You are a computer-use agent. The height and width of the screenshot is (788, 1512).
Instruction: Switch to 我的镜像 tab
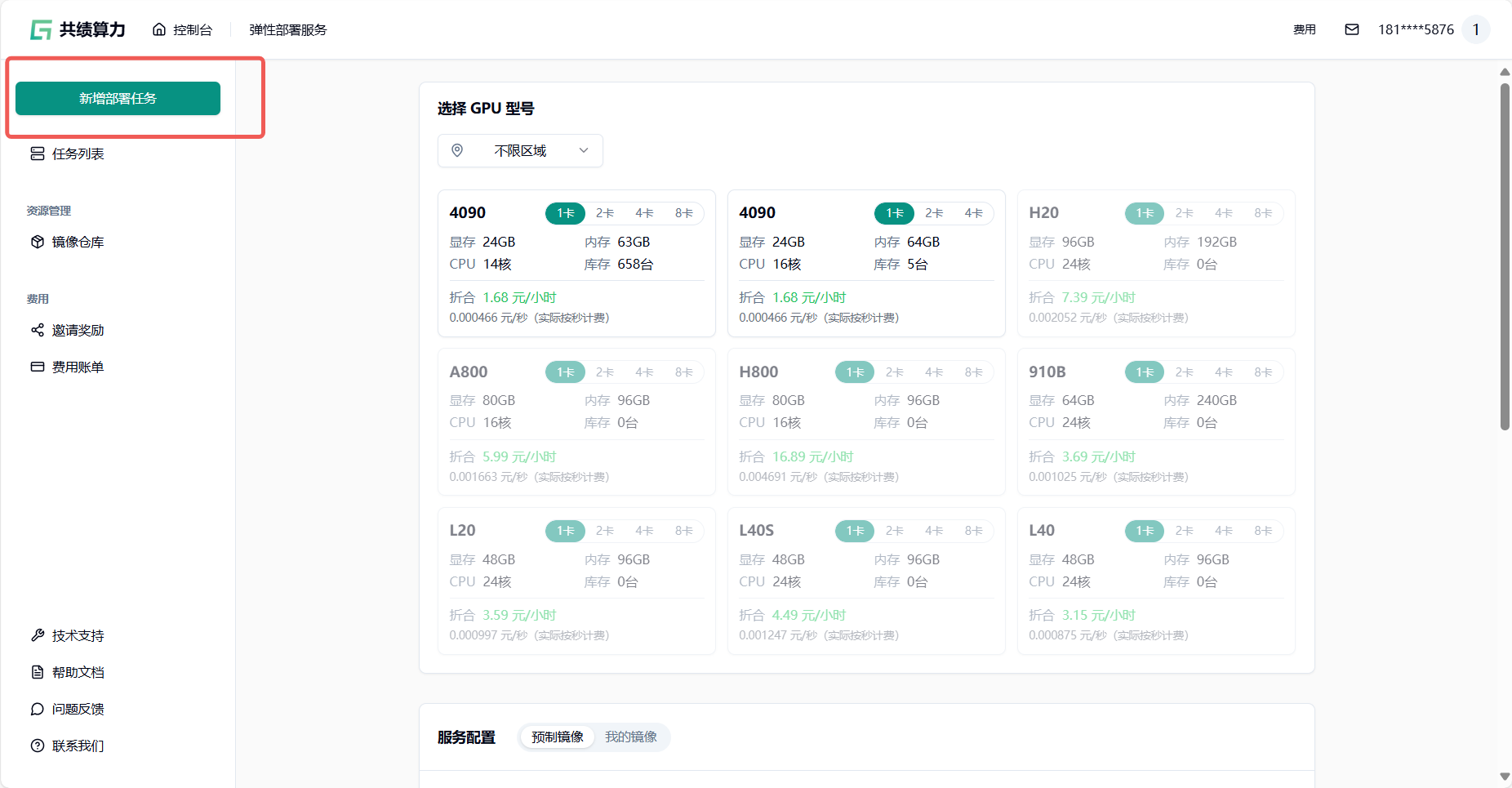[630, 737]
